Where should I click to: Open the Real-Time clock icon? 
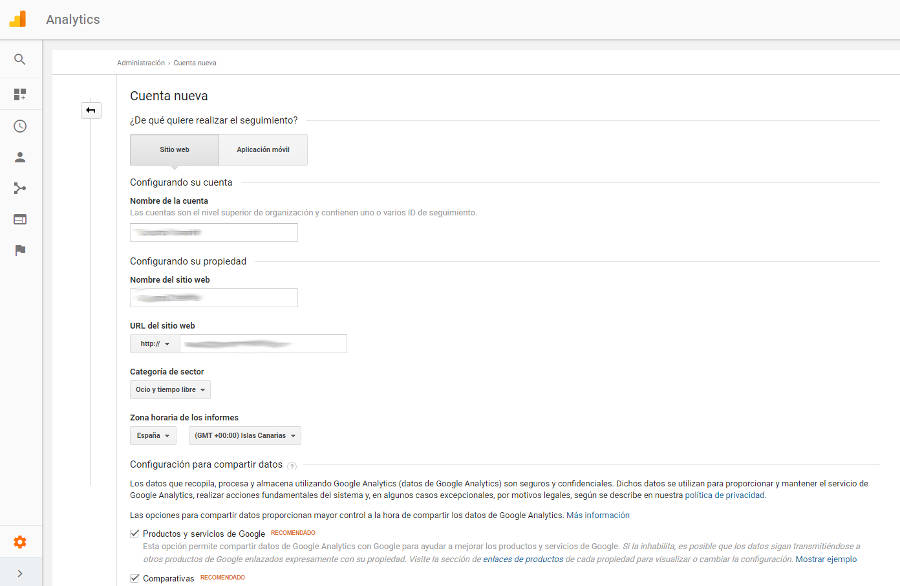click(x=20, y=126)
